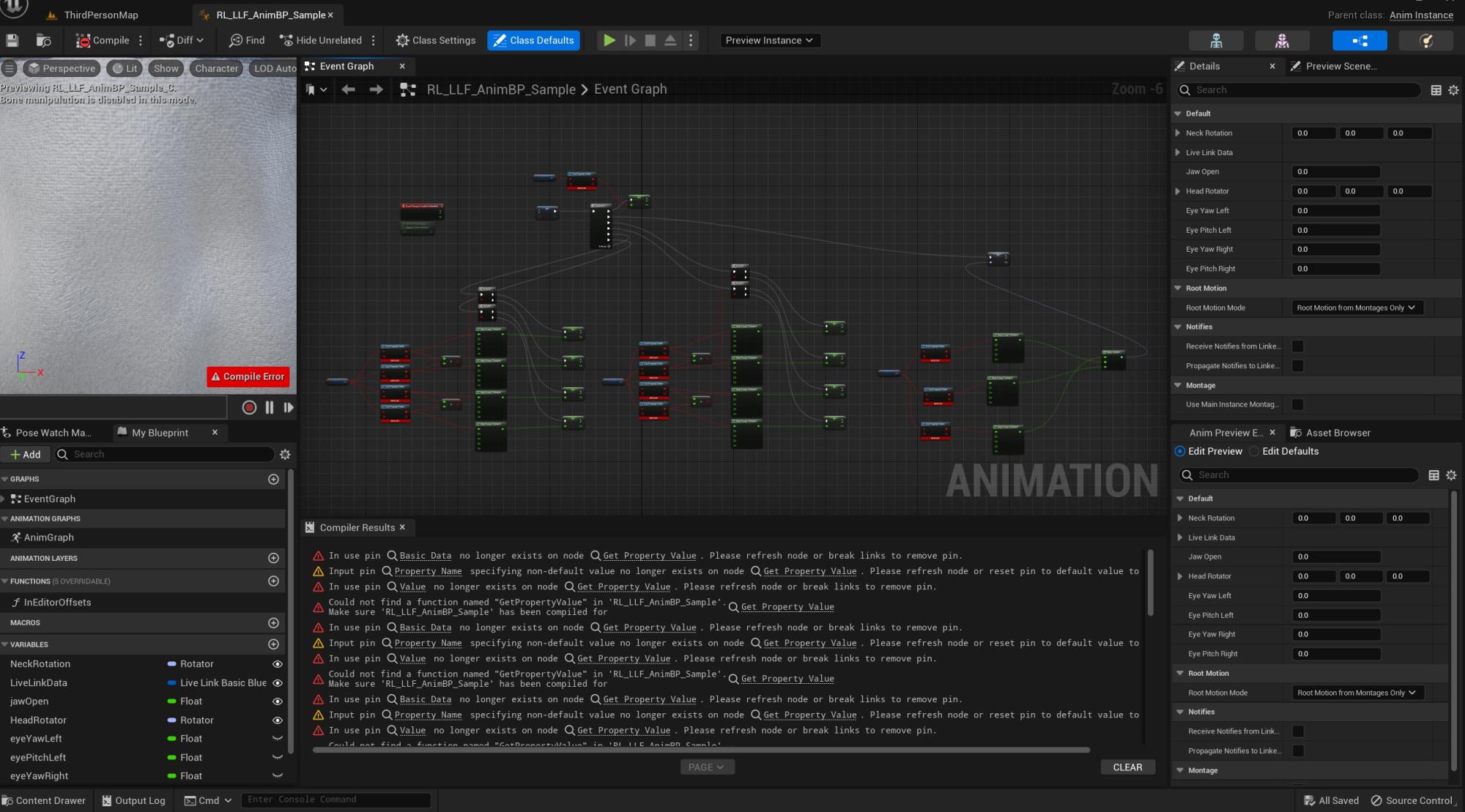Add new function with plus icon

click(x=273, y=581)
